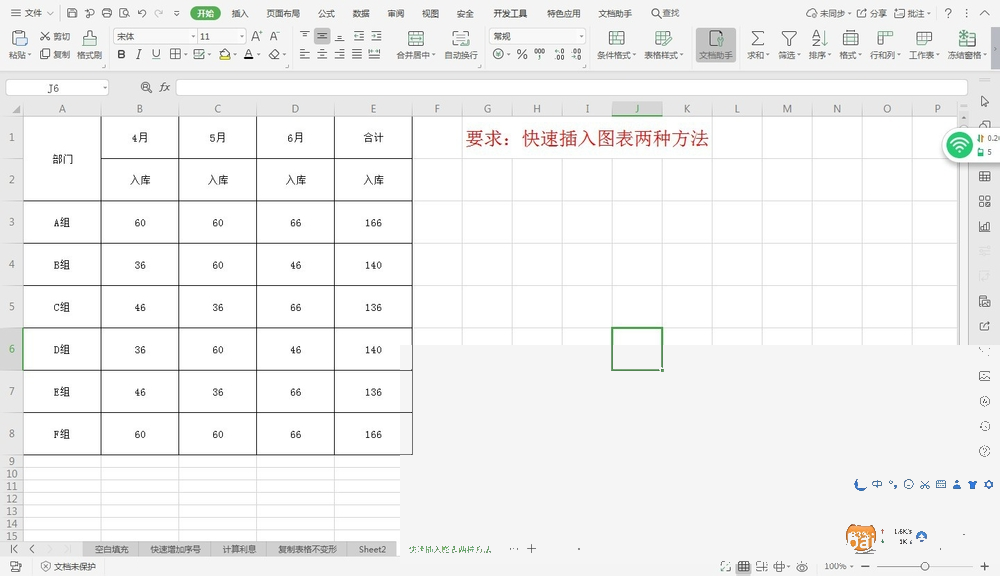The height and width of the screenshot is (576, 1000).
Task: Expand the quick access toolbar customize arrow
Action: tap(177, 13)
